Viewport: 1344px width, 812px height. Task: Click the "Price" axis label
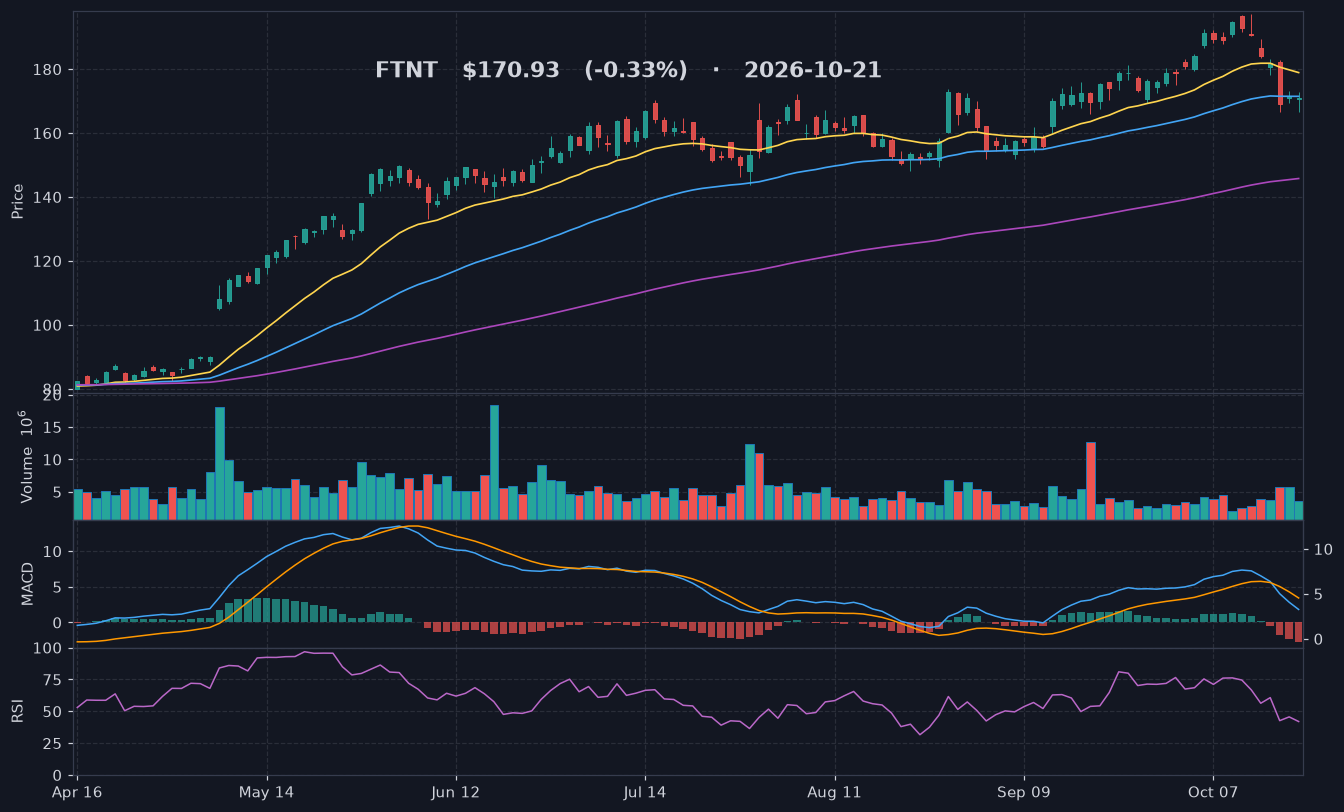point(18,201)
